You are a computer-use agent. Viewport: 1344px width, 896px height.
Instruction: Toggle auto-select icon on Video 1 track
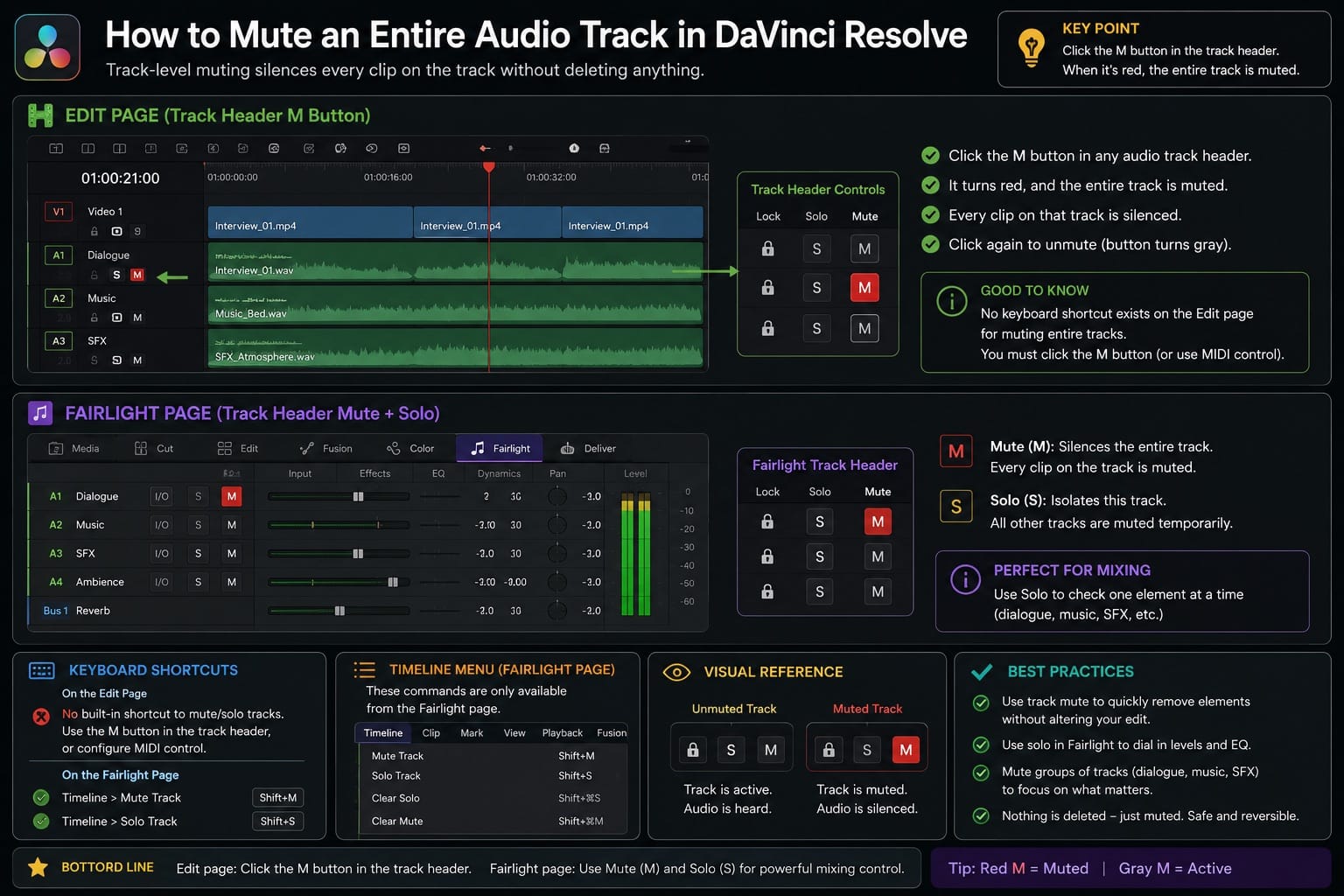[x=116, y=232]
